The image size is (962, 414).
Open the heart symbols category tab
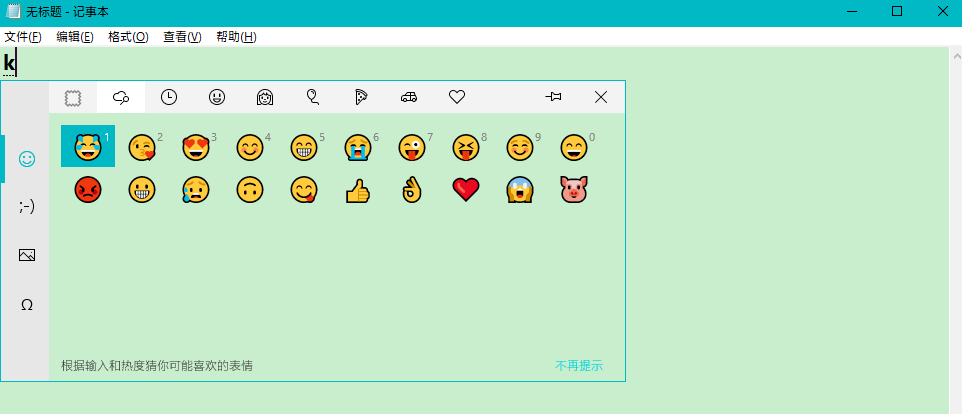pos(457,97)
